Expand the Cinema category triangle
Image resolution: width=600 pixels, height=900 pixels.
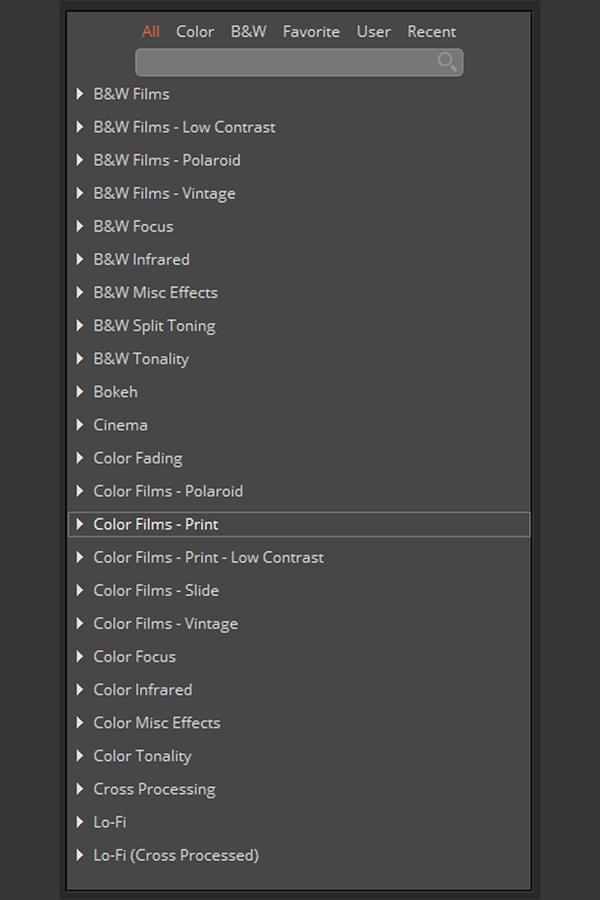(80, 425)
